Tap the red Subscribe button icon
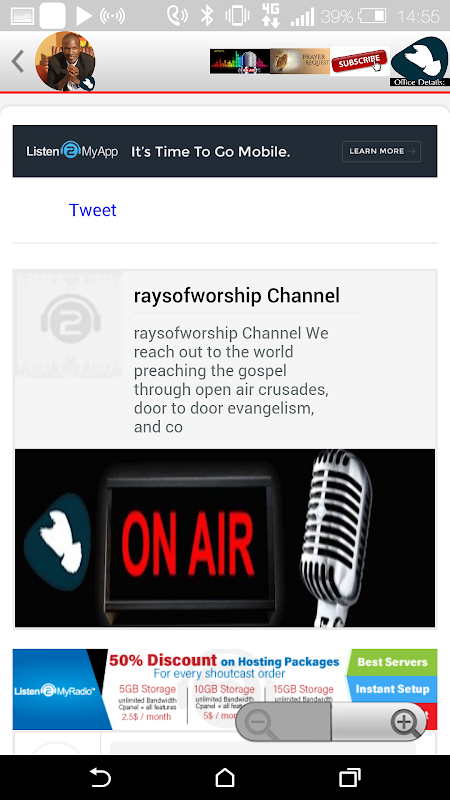 [x=360, y=61]
